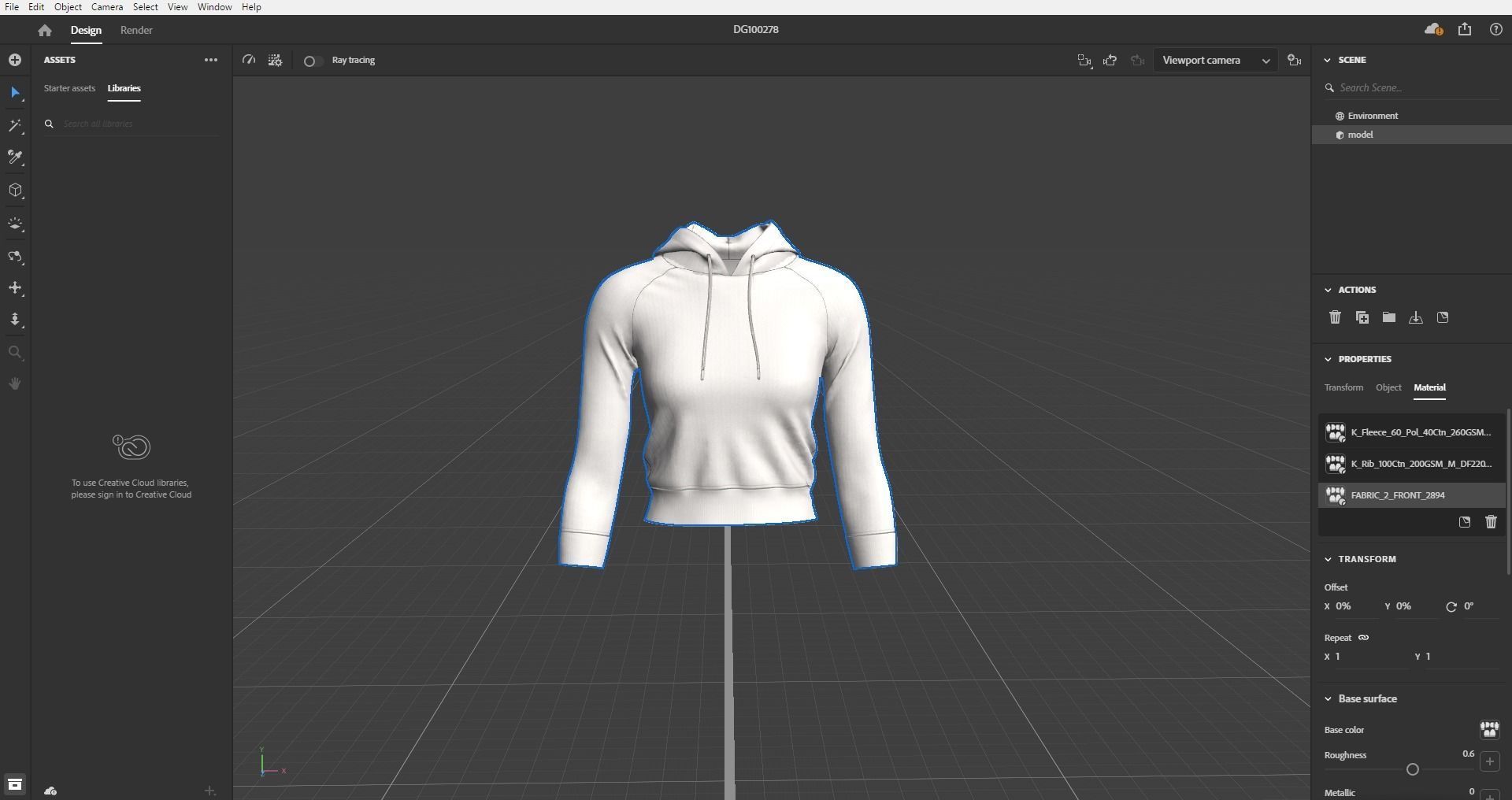Collapse the Base surface section

(1328, 698)
